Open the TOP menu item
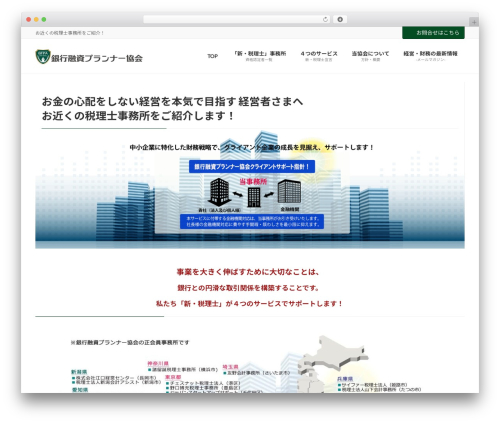 (x=213, y=56)
